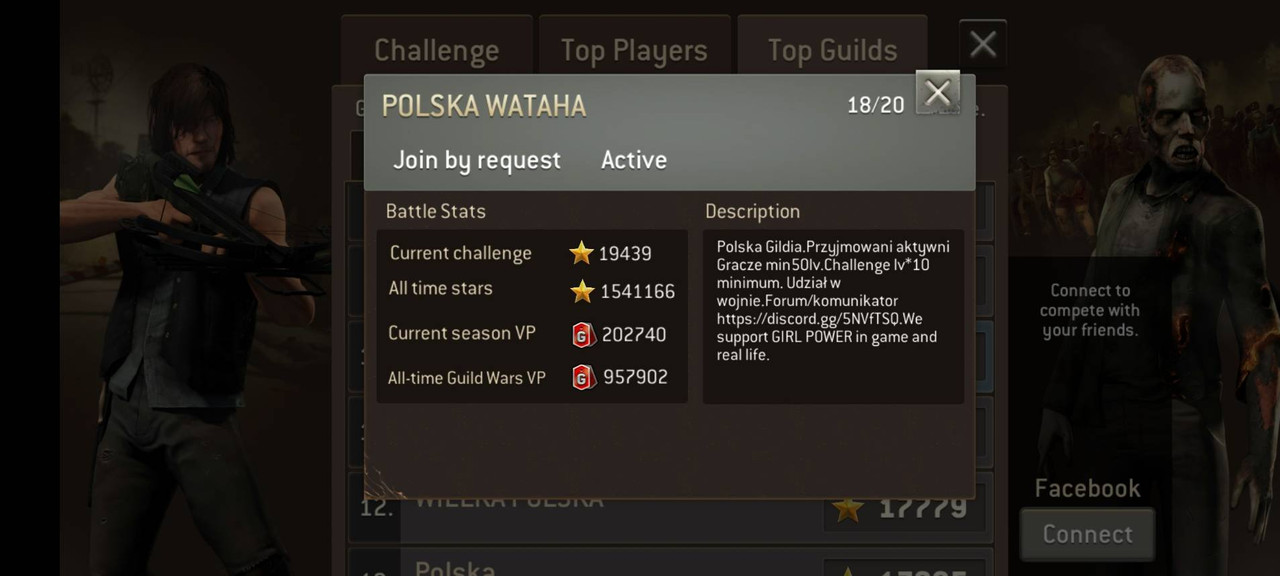Tap the star icon beside 17779
Image resolution: width=1280 pixels, height=576 pixels.
pyautogui.click(x=848, y=508)
